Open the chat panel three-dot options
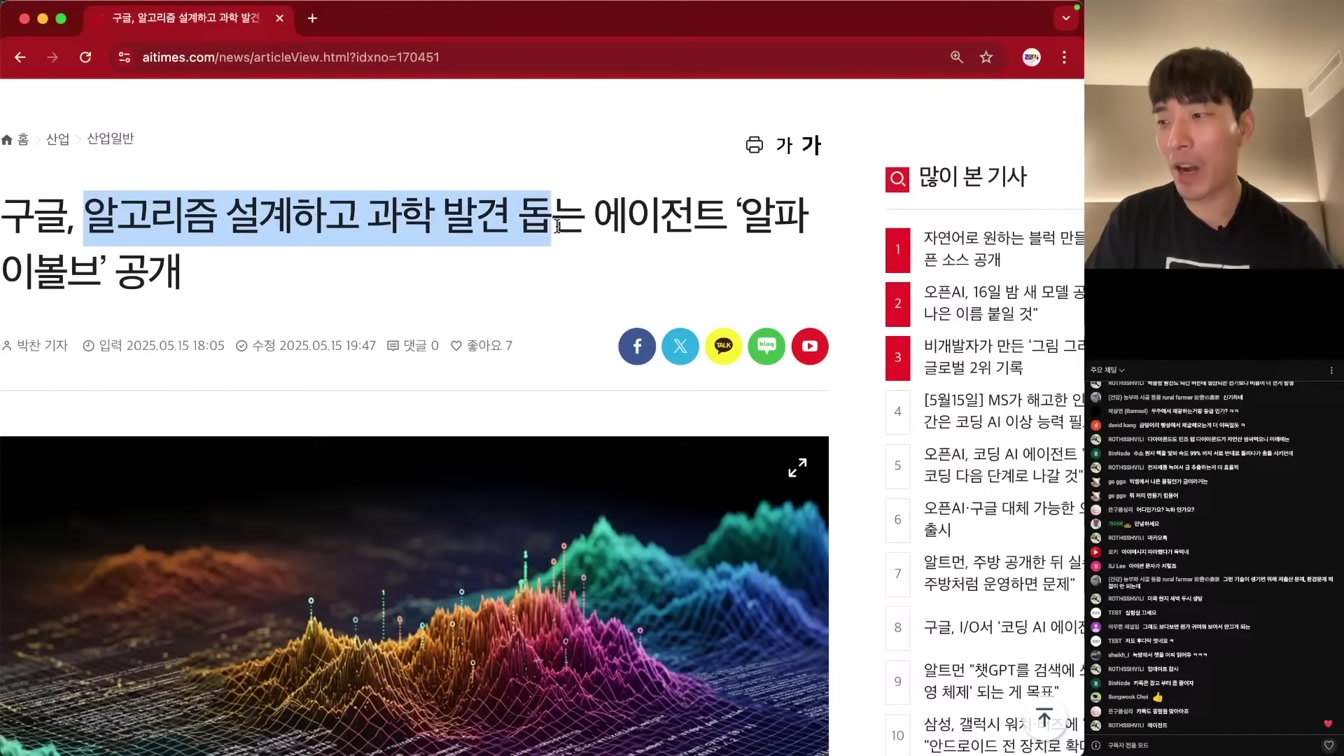1344x756 pixels. pos(1331,370)
